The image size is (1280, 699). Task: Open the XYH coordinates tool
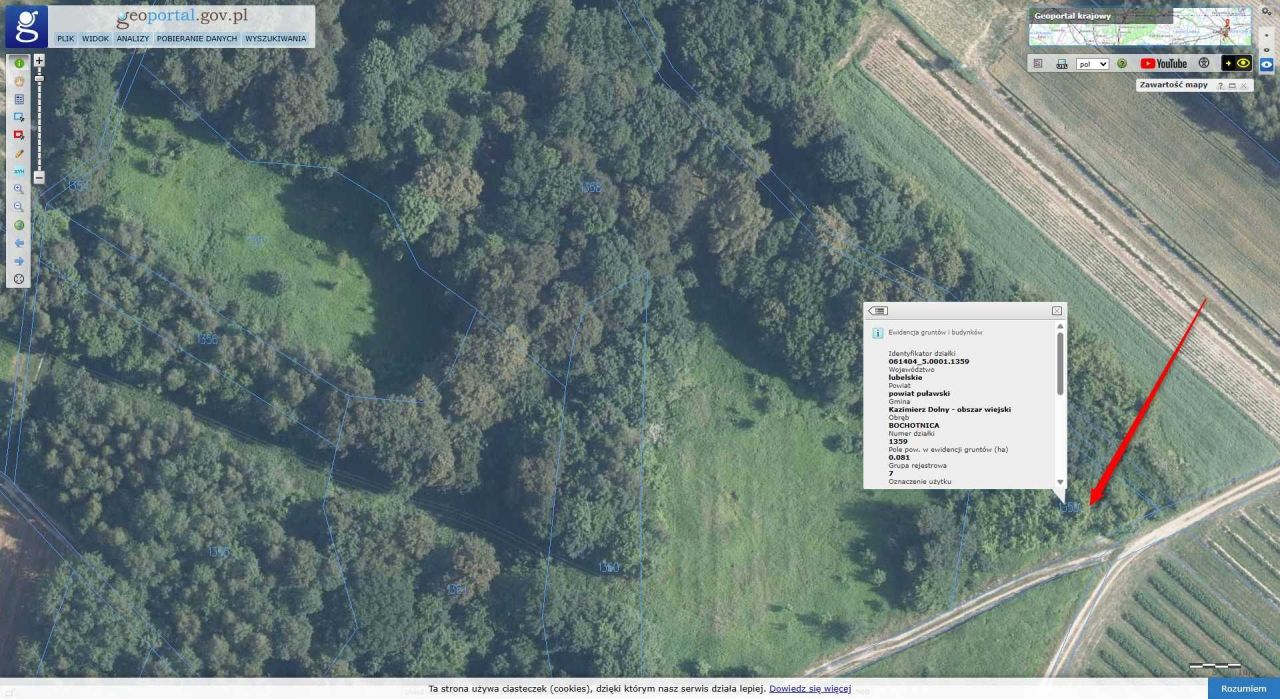tap(19, 171)
